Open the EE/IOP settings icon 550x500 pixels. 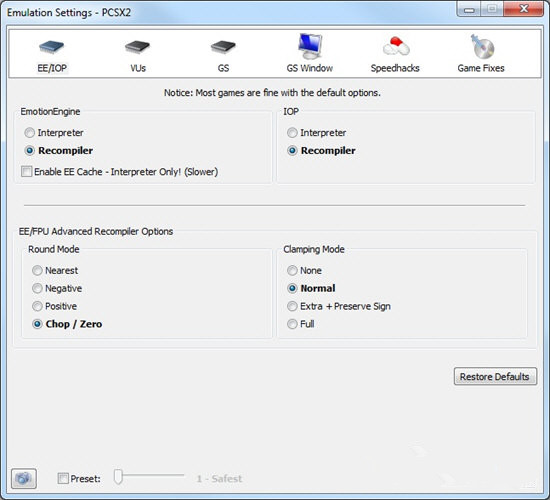click(52, 47)
